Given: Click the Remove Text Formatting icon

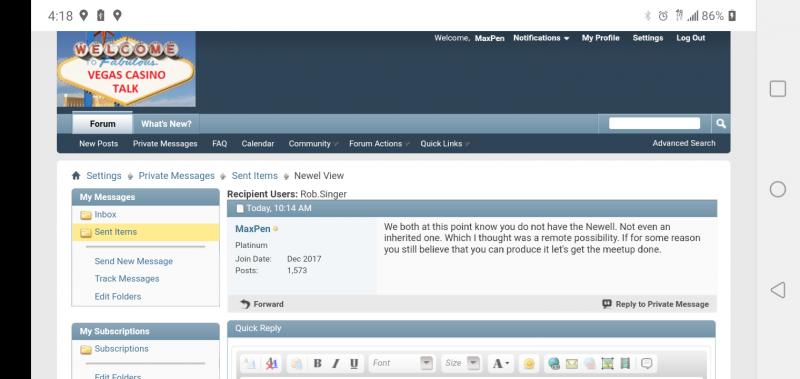Looking at the screenshot, I should [272, 363].
